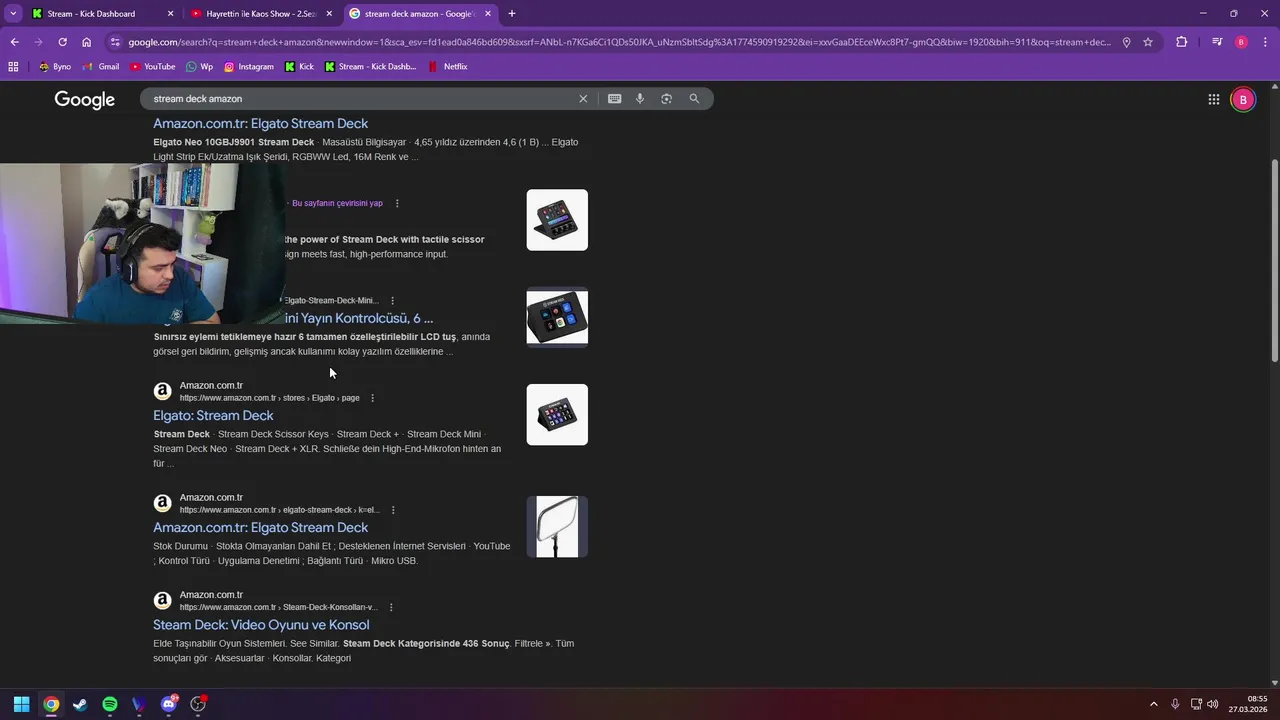Screen dimensions: 1280x720
Task: Open a new browser tab
Action: click(x=512, y=14)
